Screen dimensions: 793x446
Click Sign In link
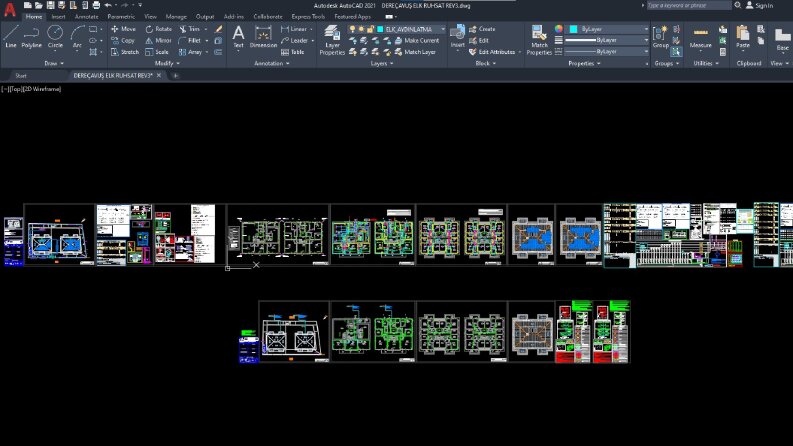coord(760,6)
